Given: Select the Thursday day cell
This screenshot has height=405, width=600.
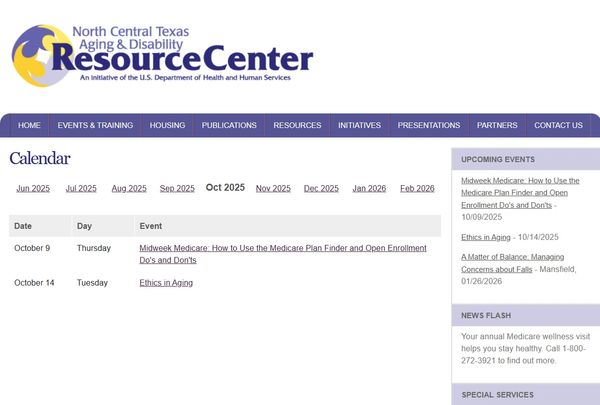Looking at the screenshot, I should (94, 248).
